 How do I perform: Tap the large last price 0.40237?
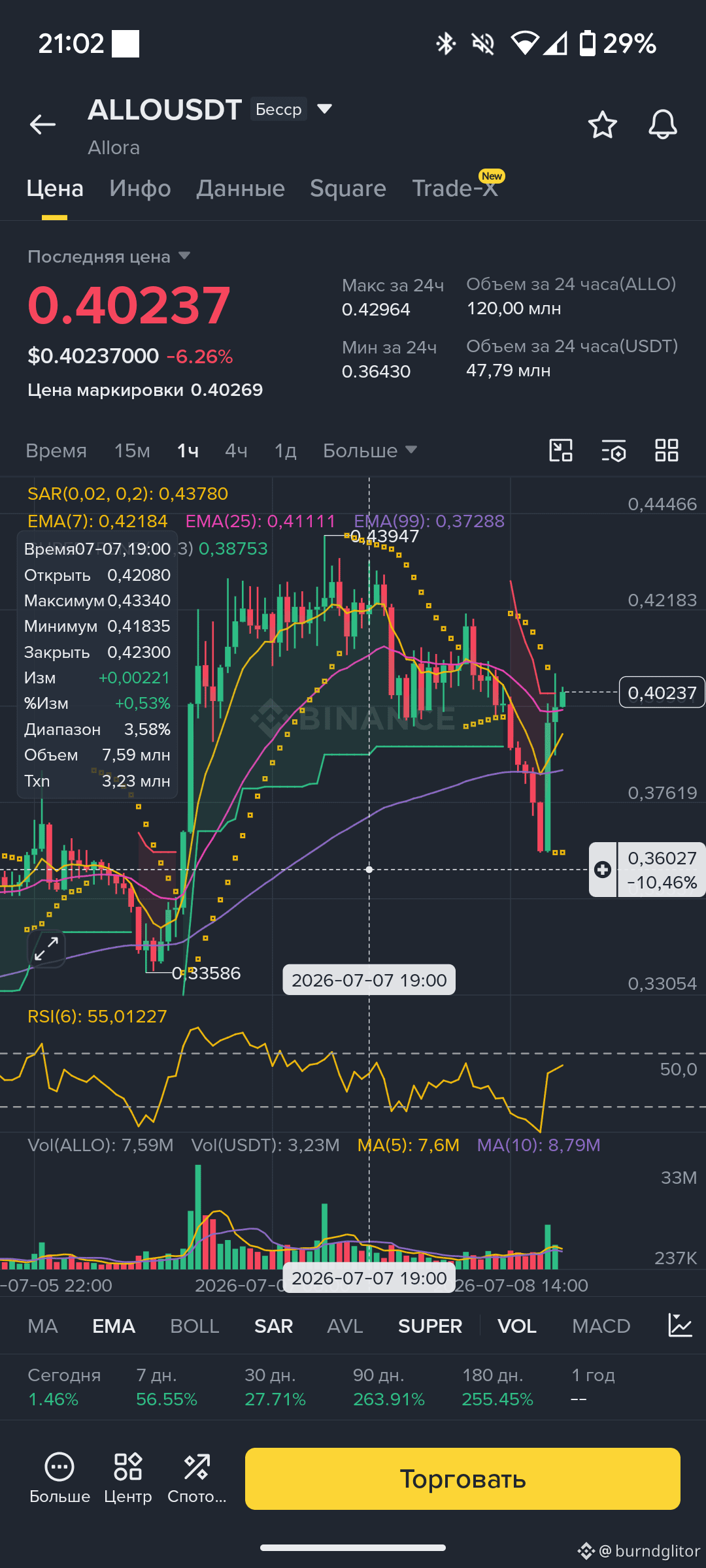tap(129, 305)
